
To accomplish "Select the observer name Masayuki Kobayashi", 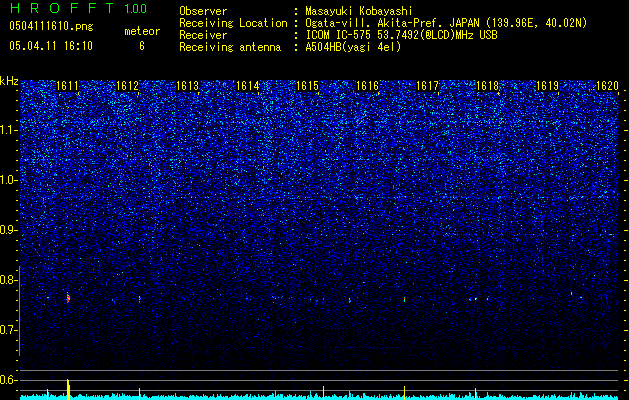I will point(359,11).
